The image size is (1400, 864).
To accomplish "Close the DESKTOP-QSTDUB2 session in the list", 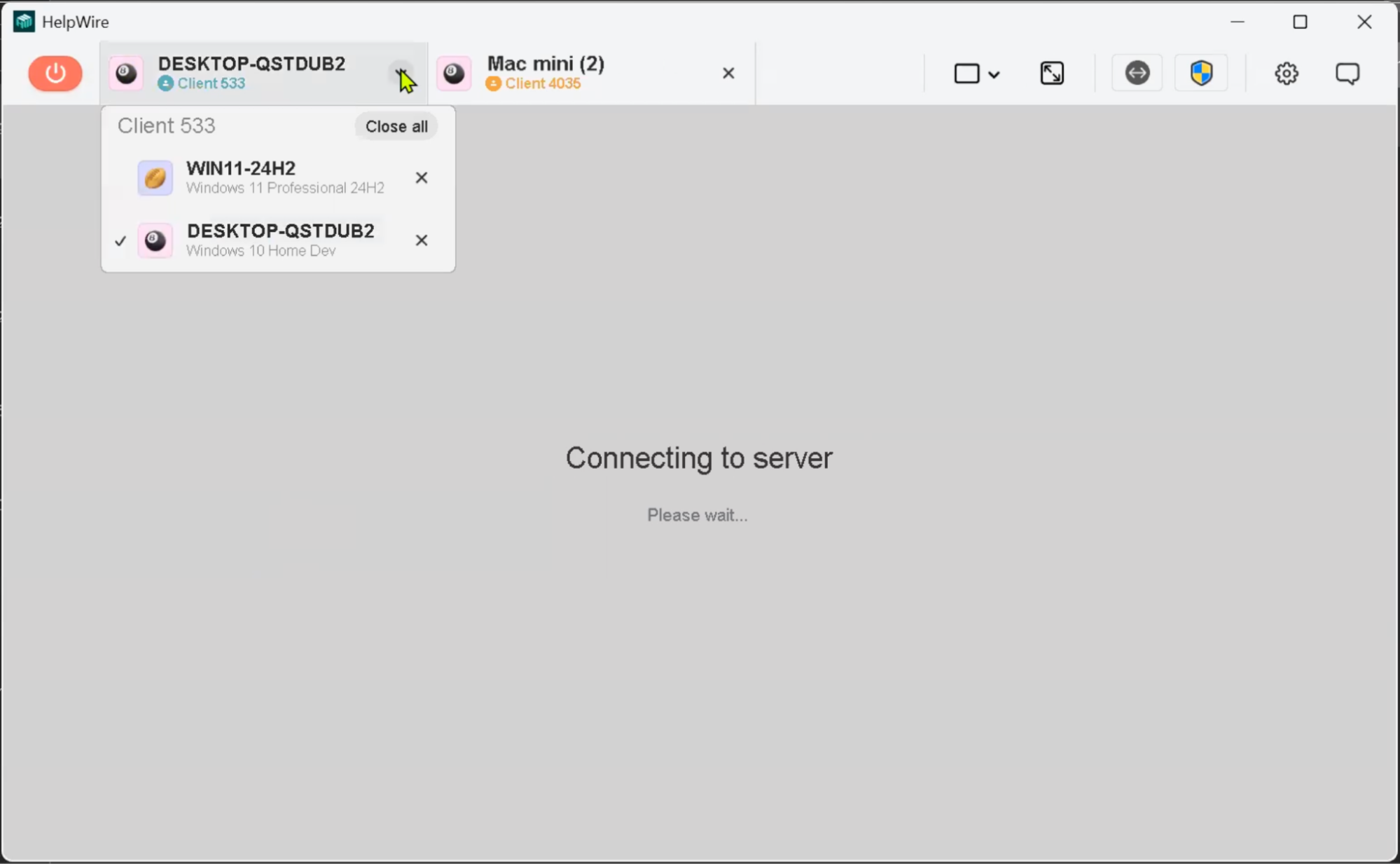I will (421, 240).
